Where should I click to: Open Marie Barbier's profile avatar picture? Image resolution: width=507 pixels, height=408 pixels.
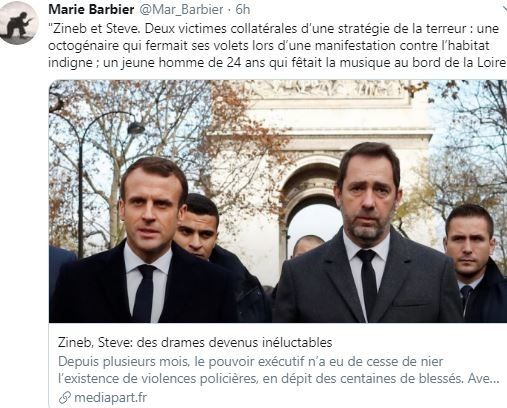point(18,23)
